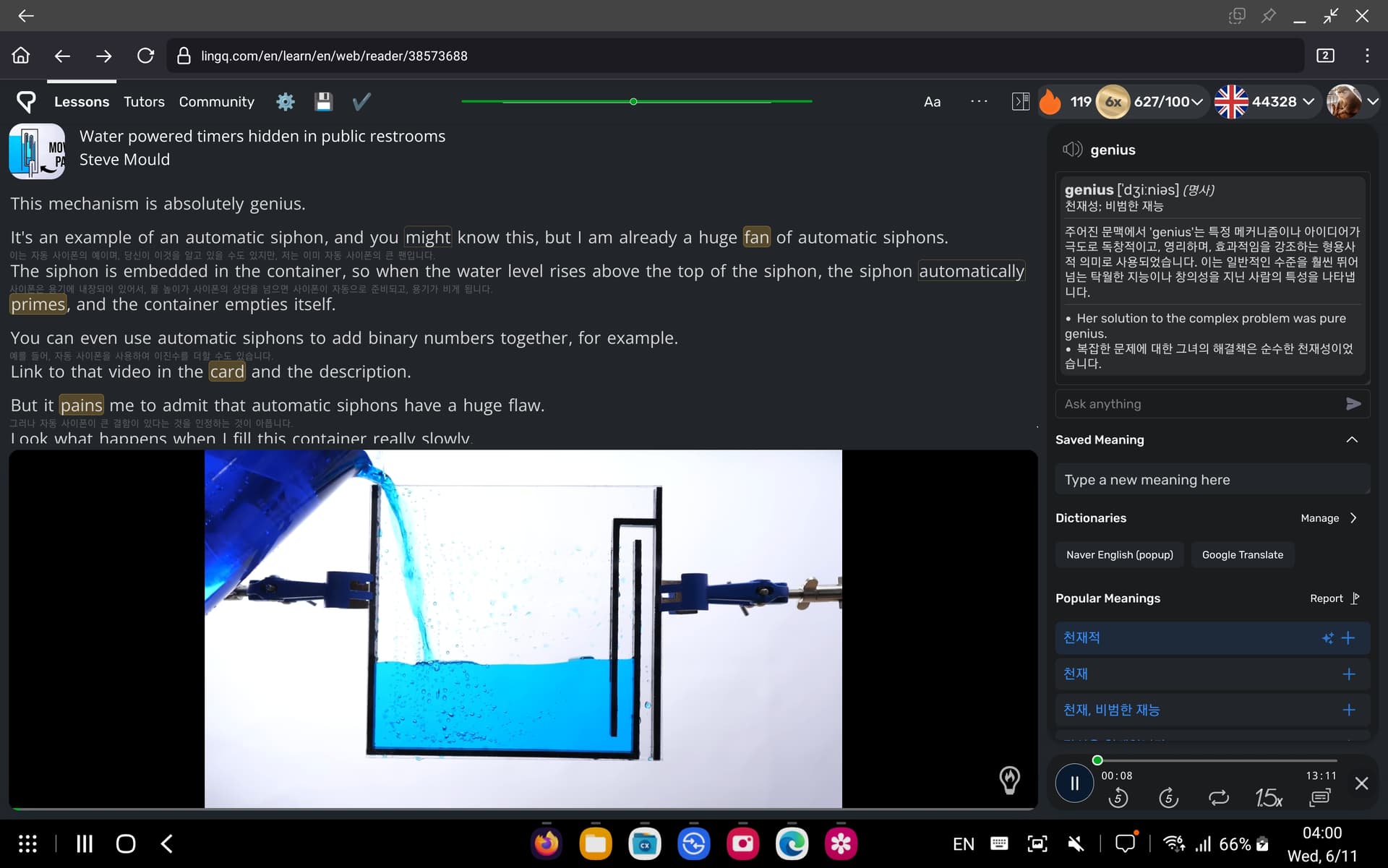Screen dimensions: 1388x868
Task: Skip audio forward five seconds
Action: pyautogui.click(x=1168, y=798)
